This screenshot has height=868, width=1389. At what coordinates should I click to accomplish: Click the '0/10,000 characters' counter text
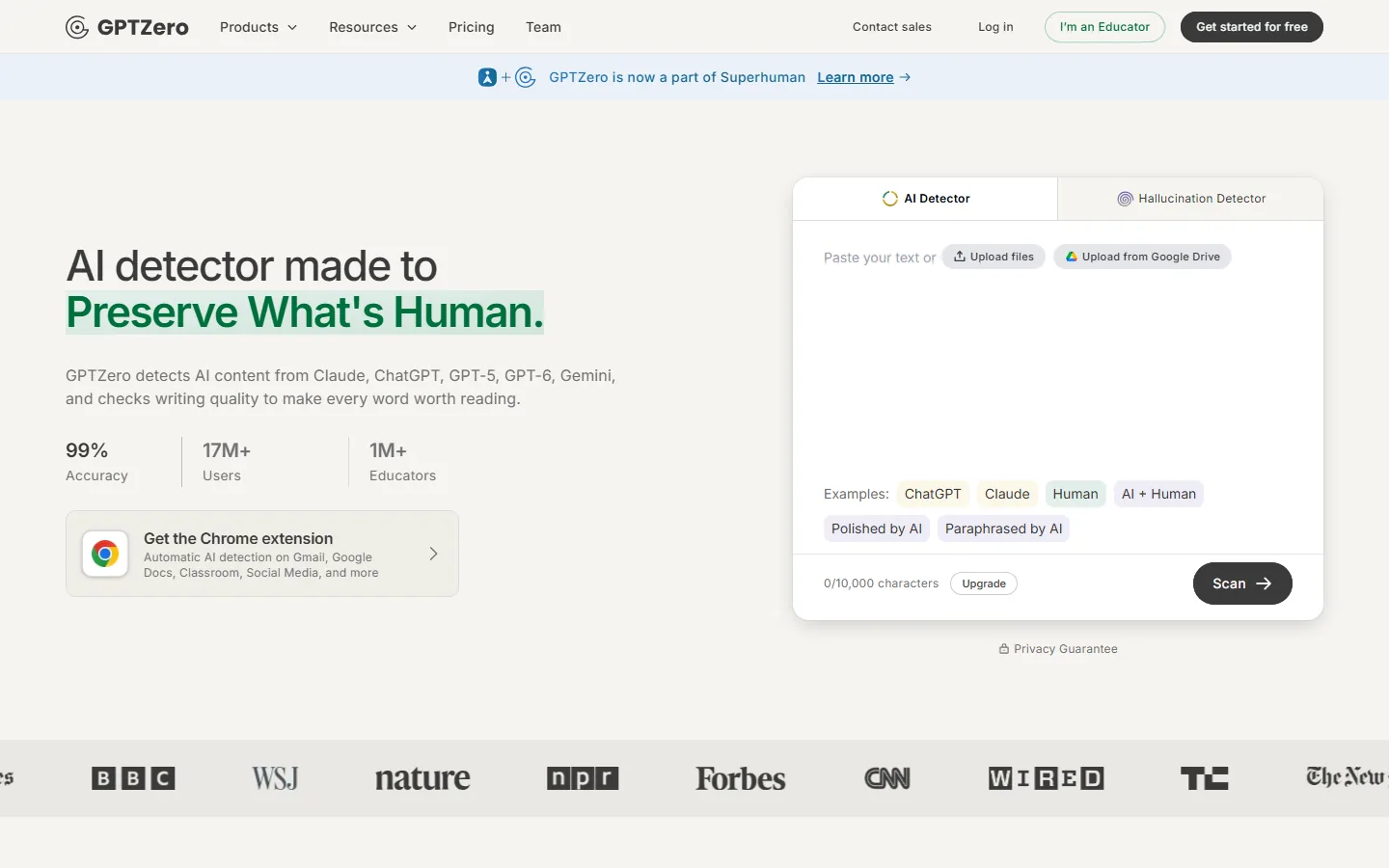[881, 583]
